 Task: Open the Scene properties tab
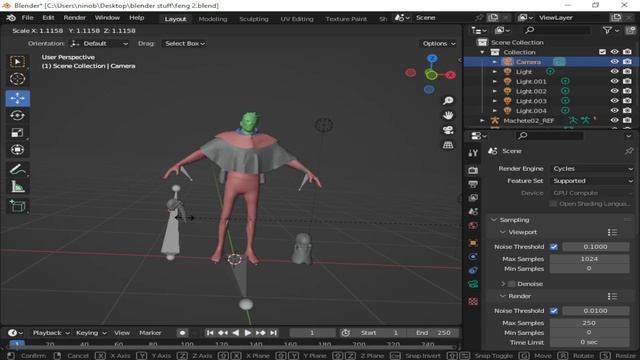(473, 211)
